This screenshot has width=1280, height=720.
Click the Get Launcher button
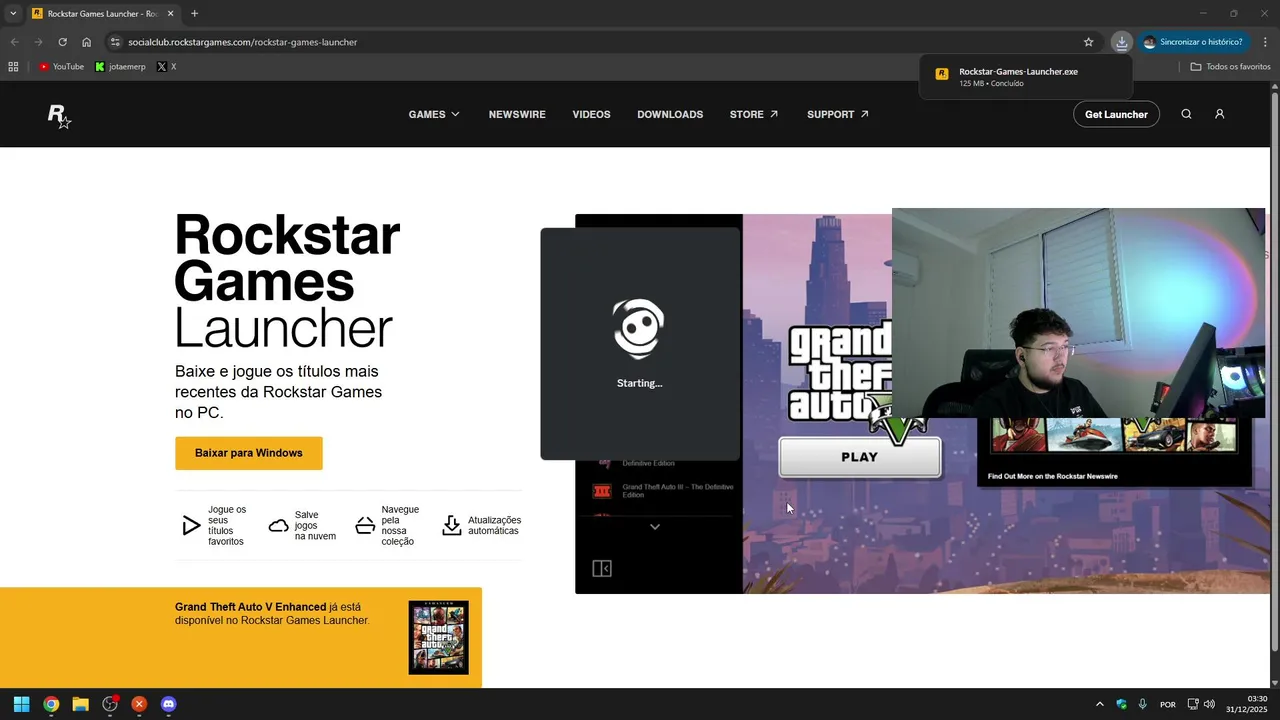point(1116,114)
